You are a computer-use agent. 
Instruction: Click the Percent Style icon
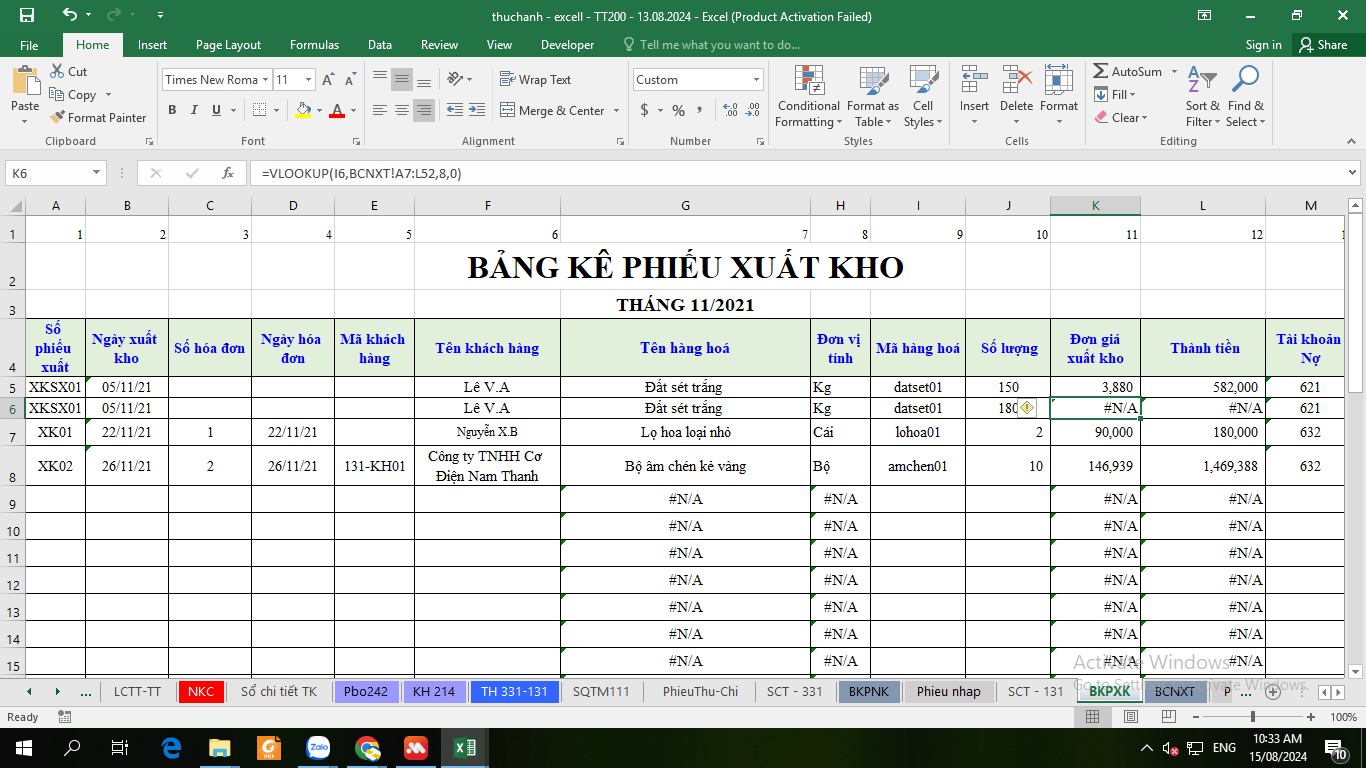point(679,110)
